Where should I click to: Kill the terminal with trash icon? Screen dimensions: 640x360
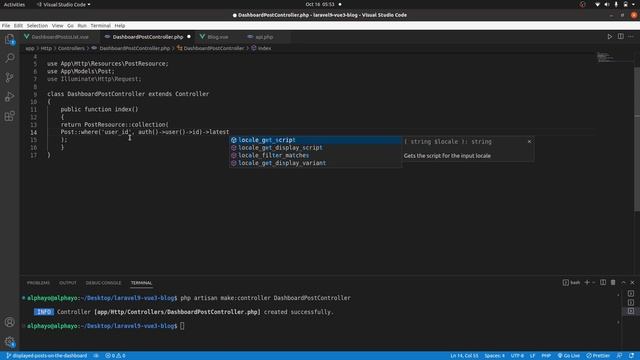613,282
